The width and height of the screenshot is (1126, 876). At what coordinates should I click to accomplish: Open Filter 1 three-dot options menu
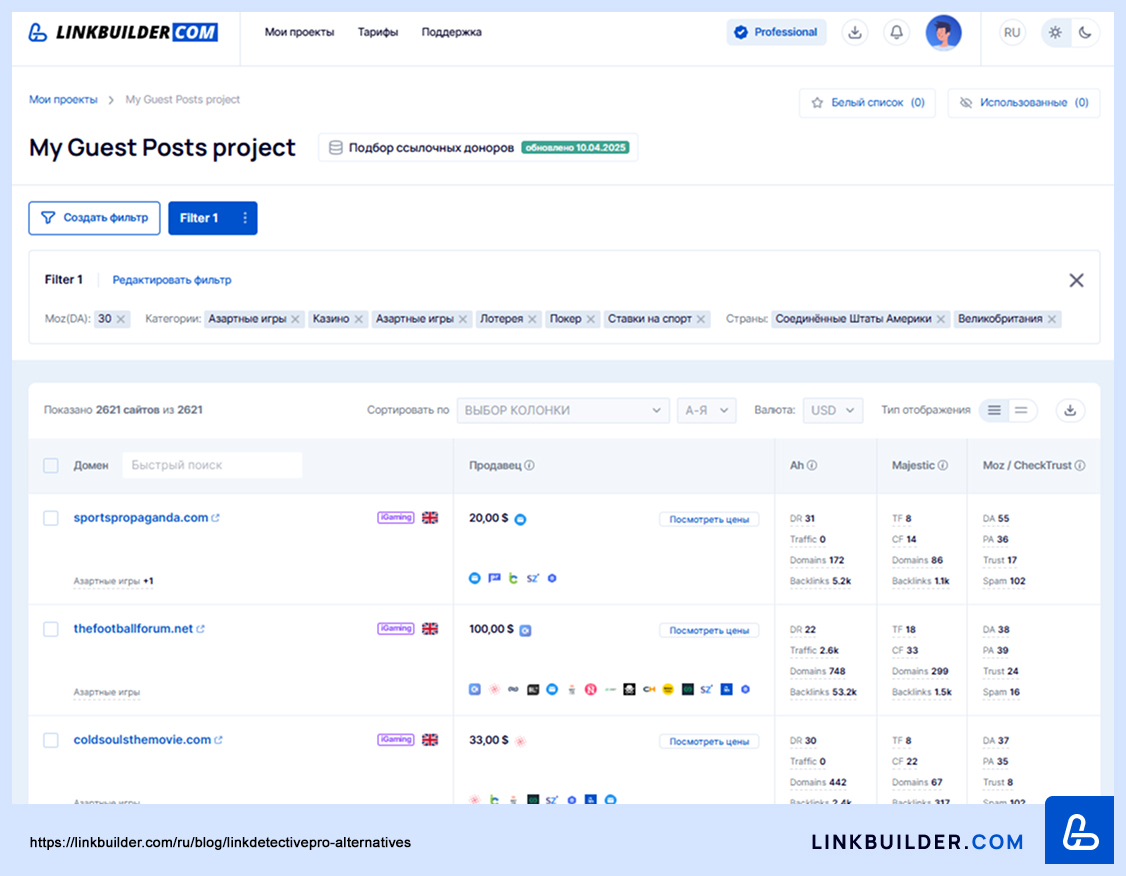point(245,218)
